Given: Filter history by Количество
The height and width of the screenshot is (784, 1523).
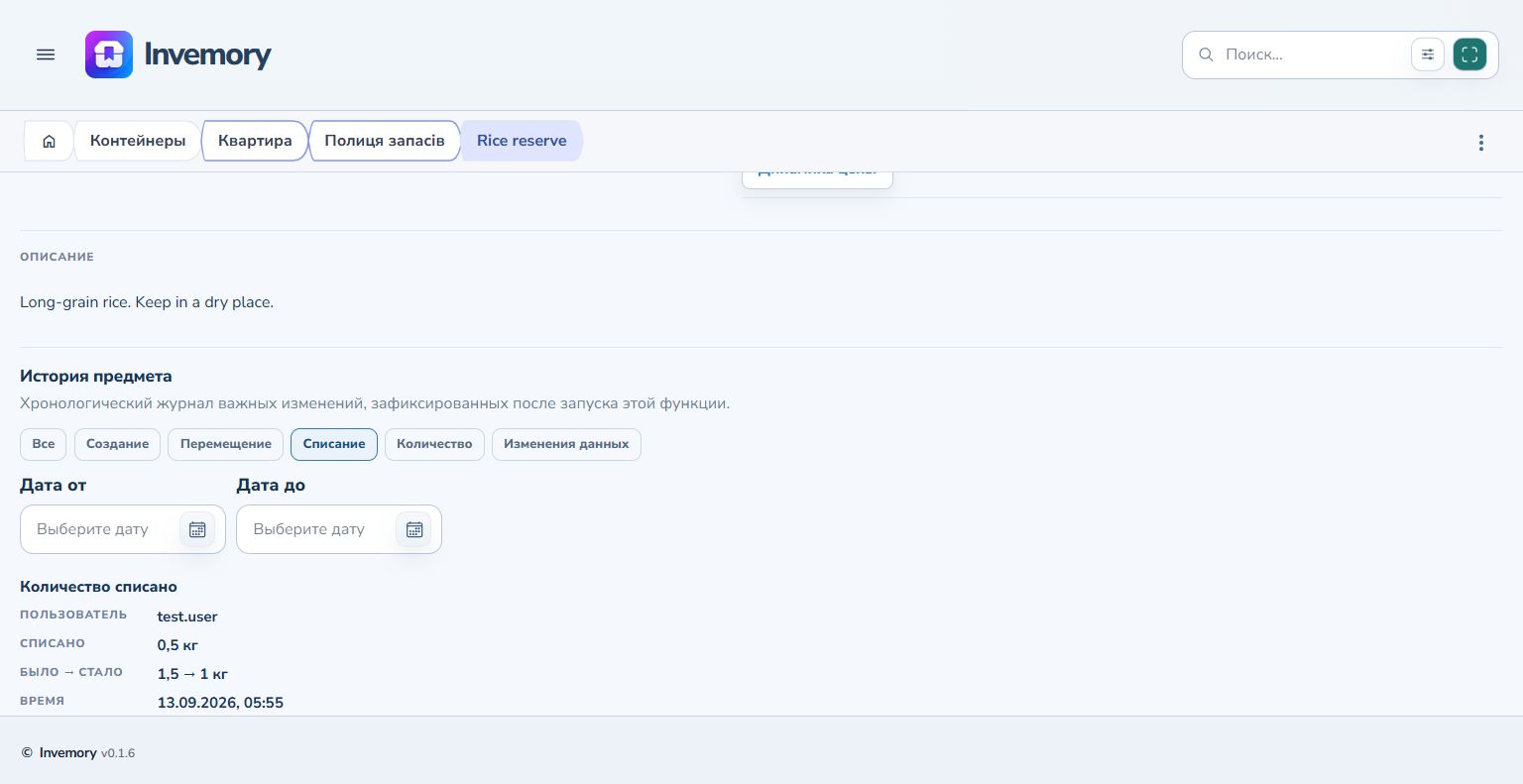Looking at the screenshot, I should point(434,444).
